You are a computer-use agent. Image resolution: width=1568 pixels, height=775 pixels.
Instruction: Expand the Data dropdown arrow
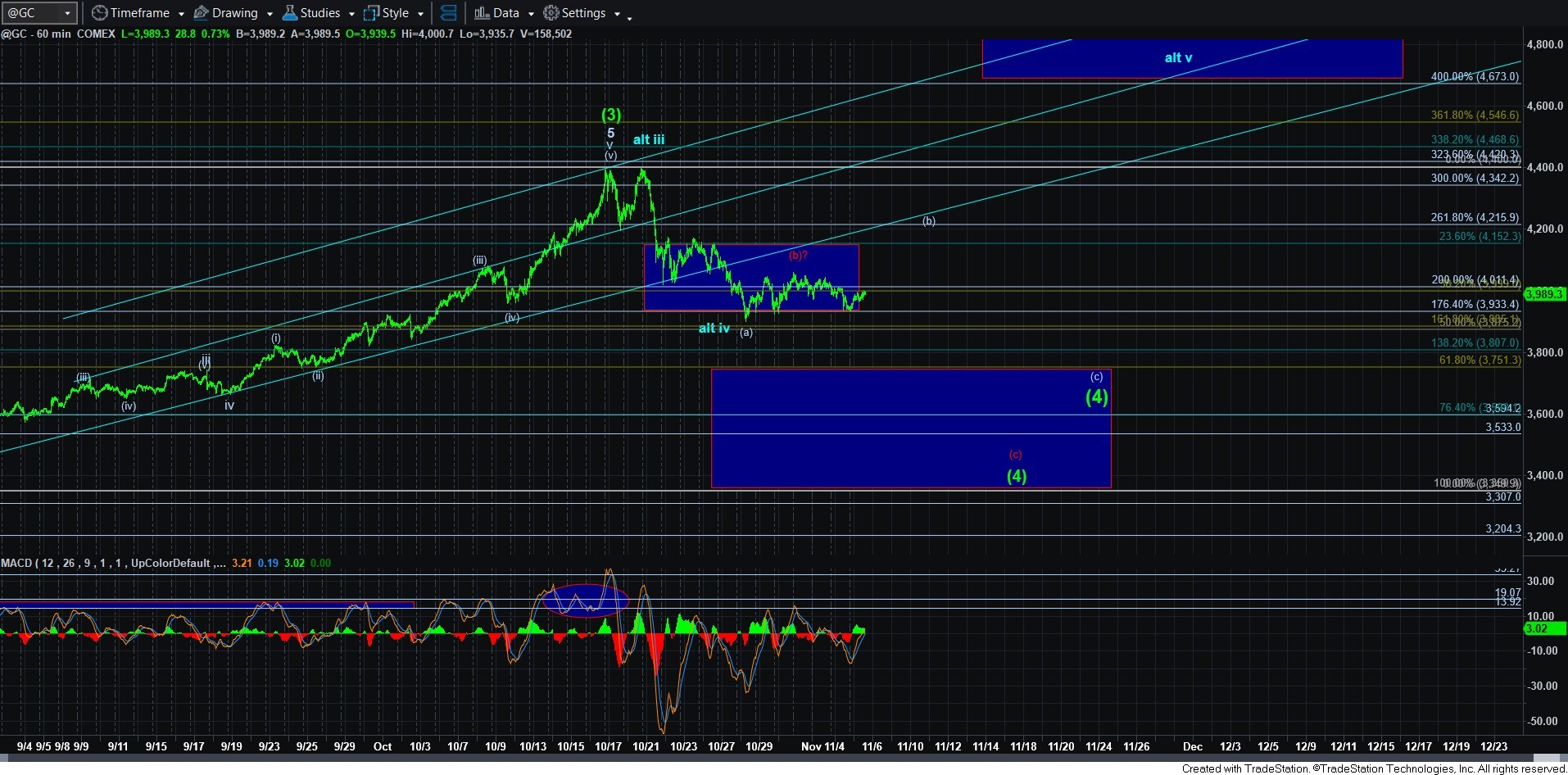531,14
